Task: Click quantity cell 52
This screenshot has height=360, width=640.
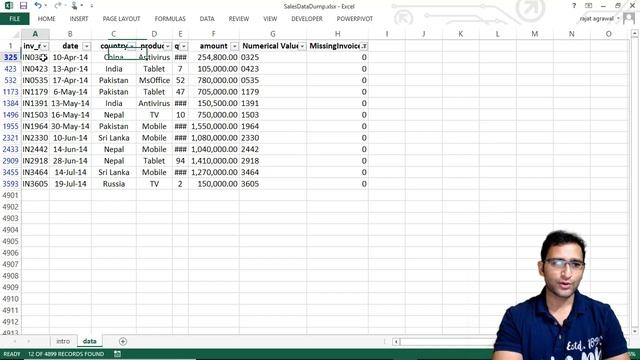Action: pos(180,80)
